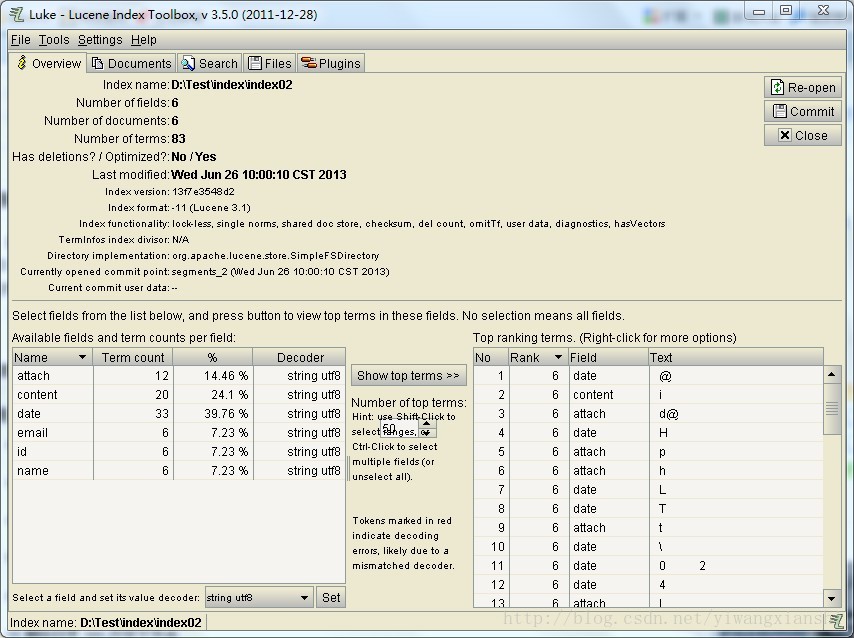Select the attach field row
Screen dimensions: 854x638
(179, 375)
